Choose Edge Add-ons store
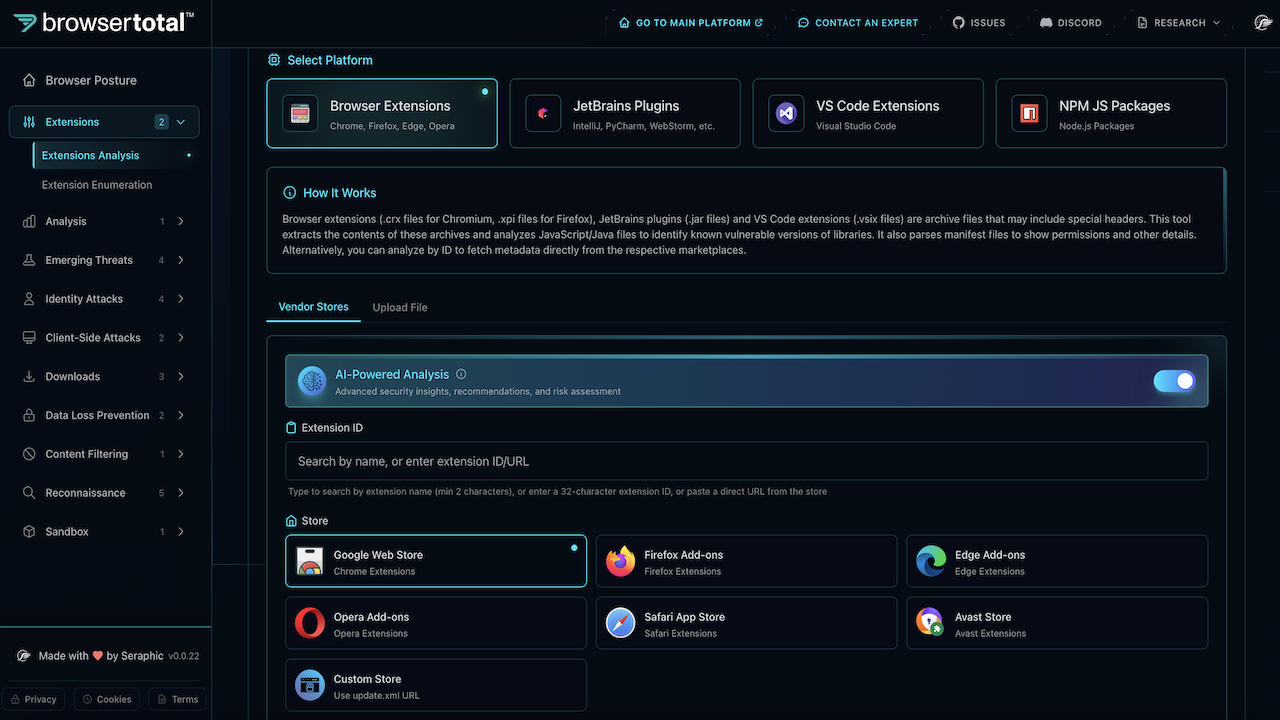1280x720 pixels. (1057, 561)
